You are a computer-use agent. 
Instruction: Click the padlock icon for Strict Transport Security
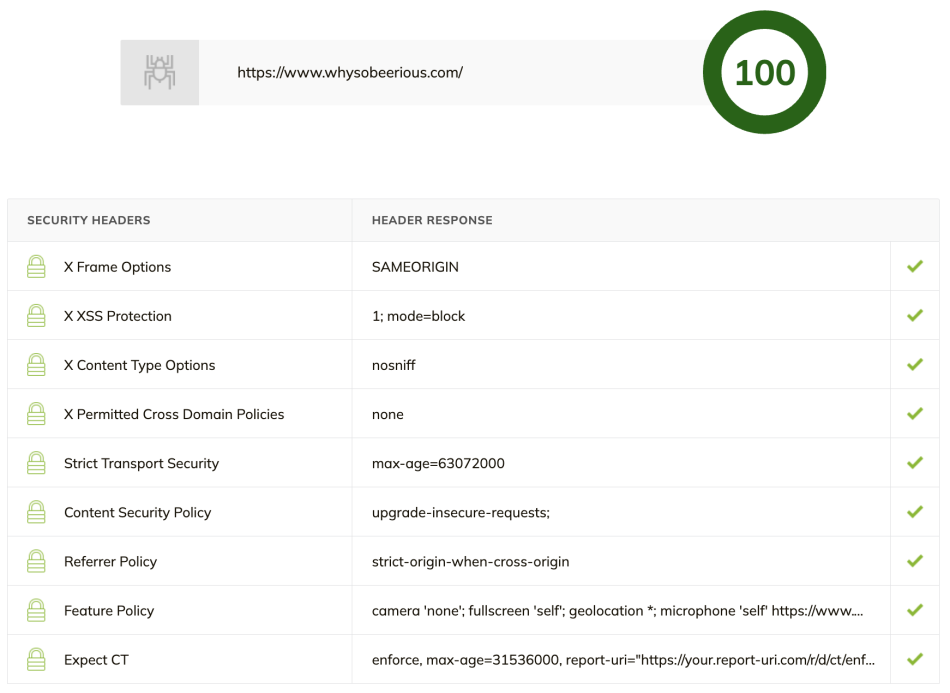click(x=36, y=462)
